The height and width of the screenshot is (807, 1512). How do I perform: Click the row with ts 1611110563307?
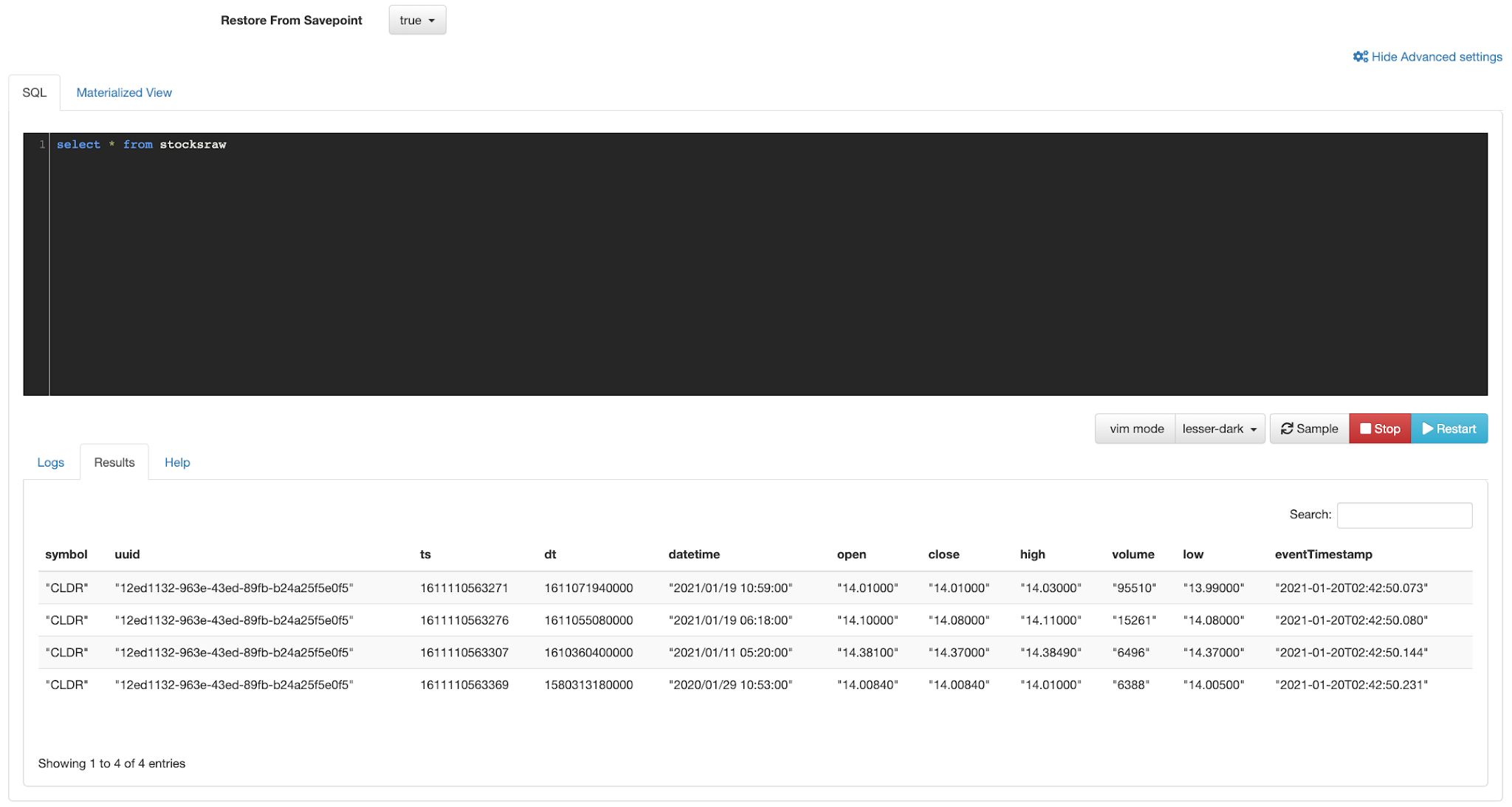pyautogui.click(x=464, y=653)
